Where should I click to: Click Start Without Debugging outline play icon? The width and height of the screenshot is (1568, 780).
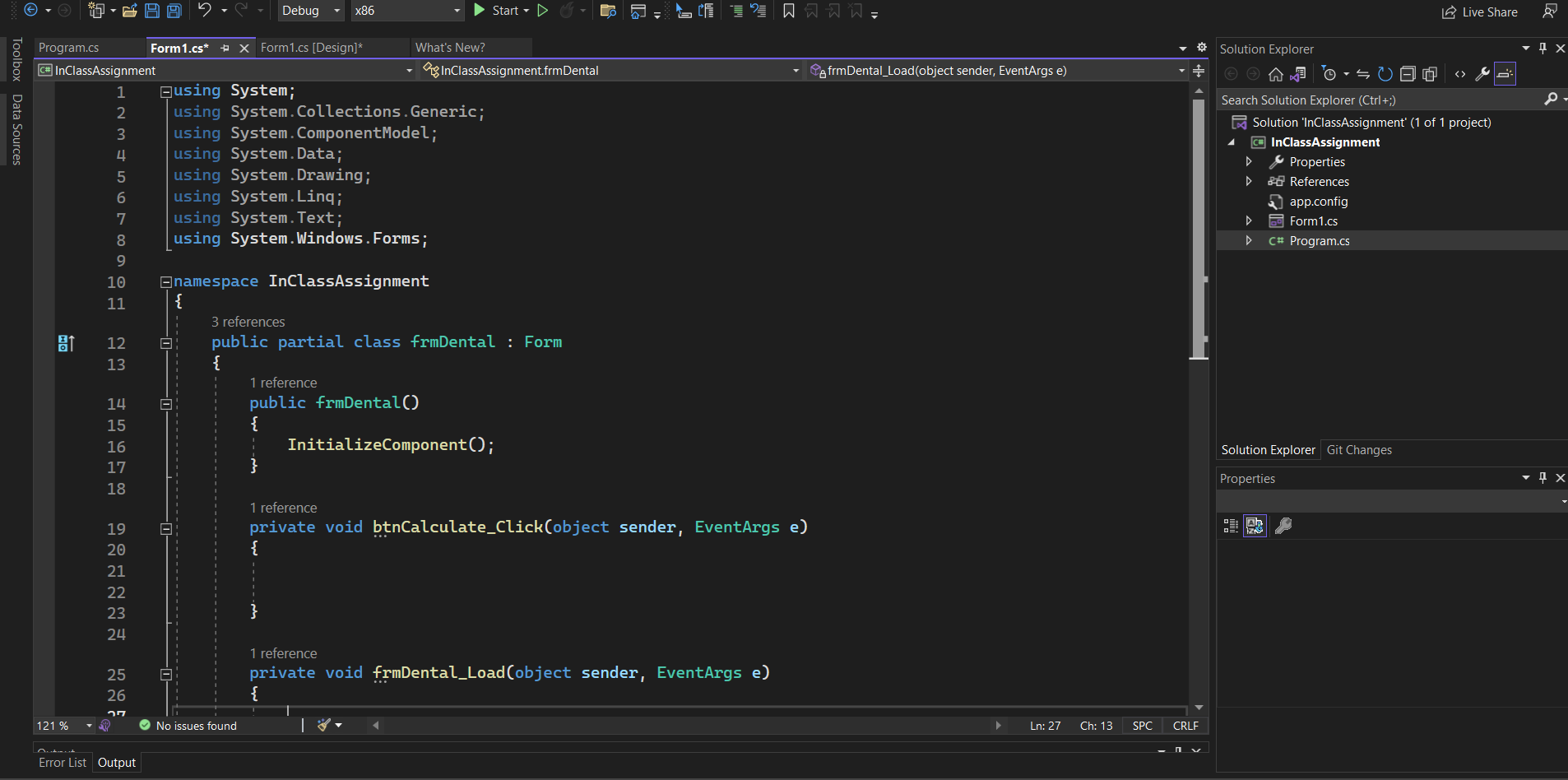coord(543,11)
